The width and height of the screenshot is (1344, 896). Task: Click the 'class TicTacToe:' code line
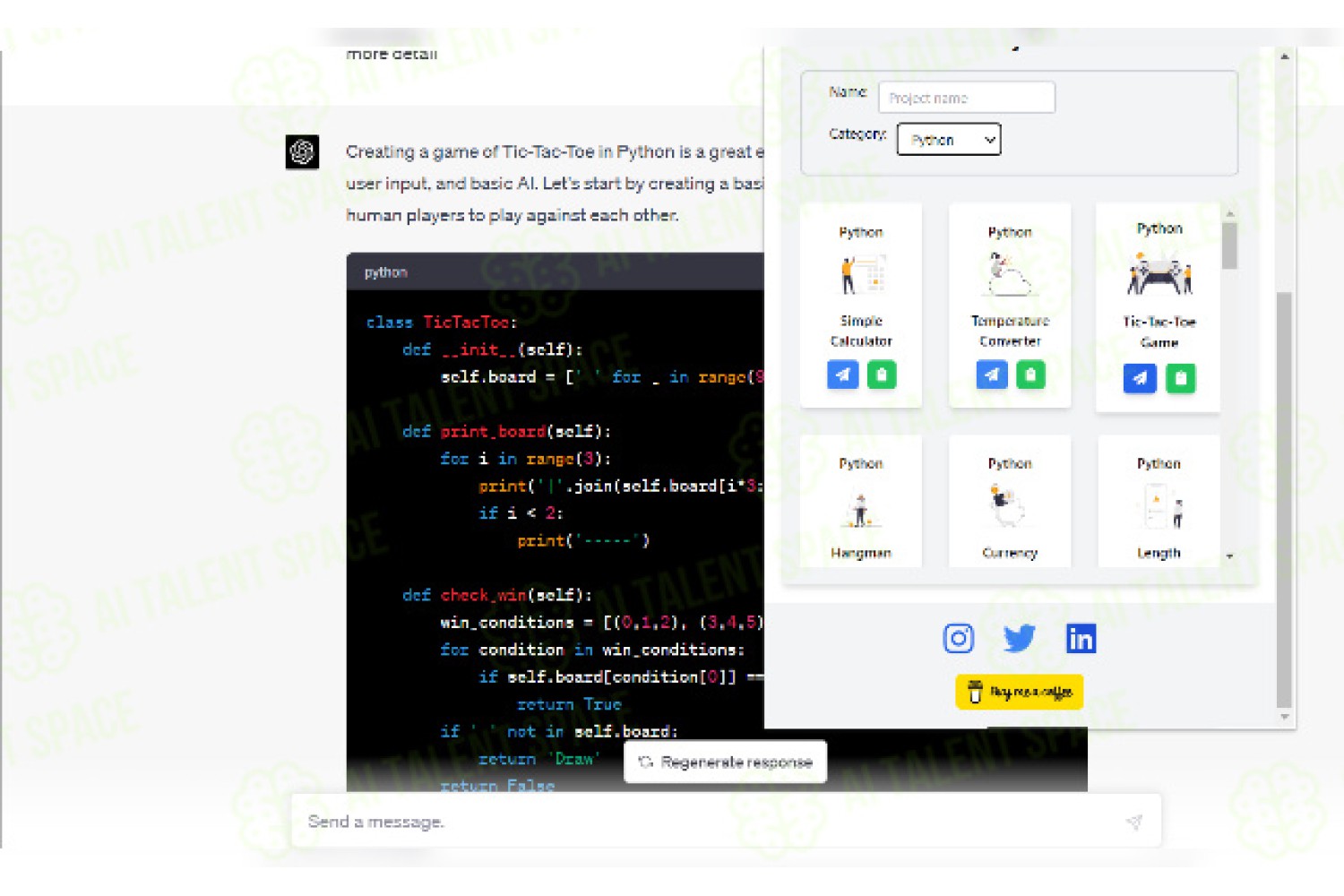tap(442, 322)
